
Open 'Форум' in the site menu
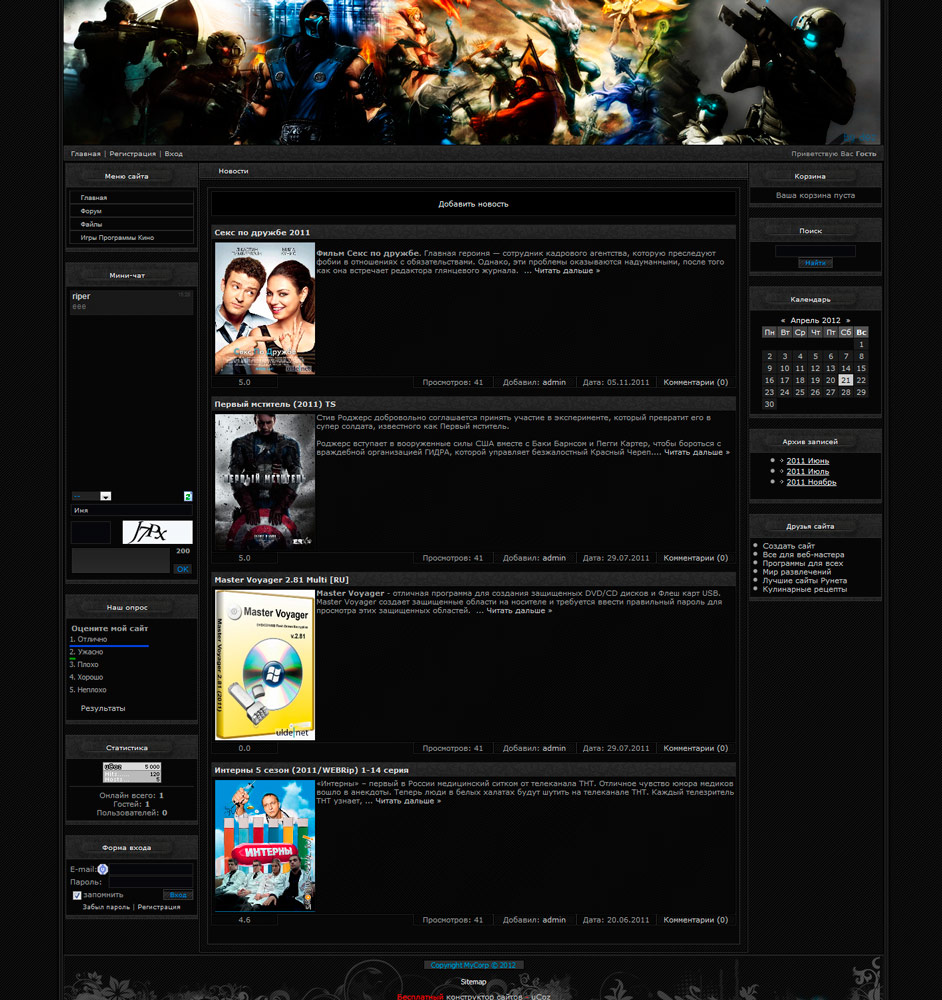click(131, 211)
